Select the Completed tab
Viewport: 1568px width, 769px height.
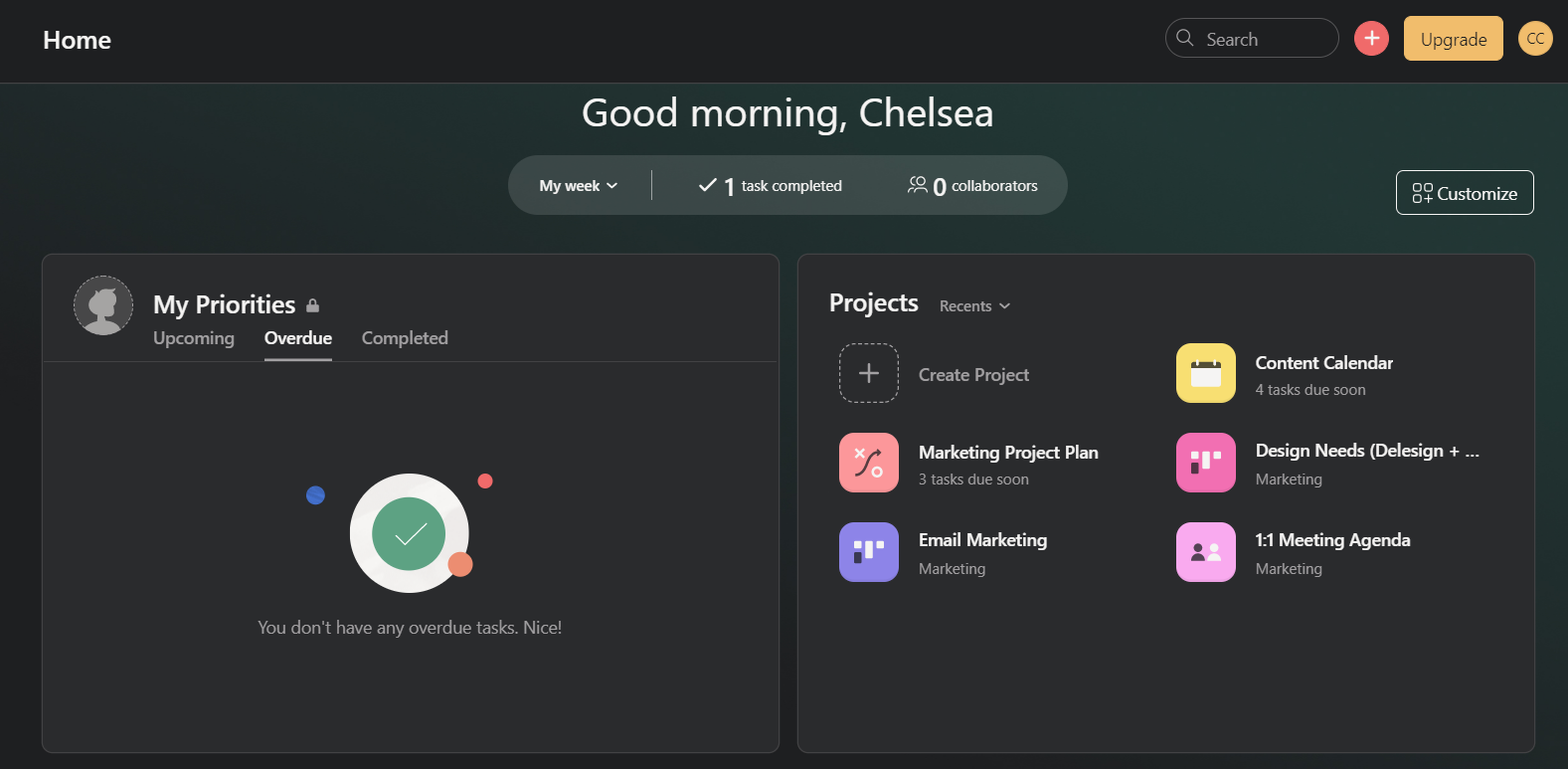pos(405,338)
